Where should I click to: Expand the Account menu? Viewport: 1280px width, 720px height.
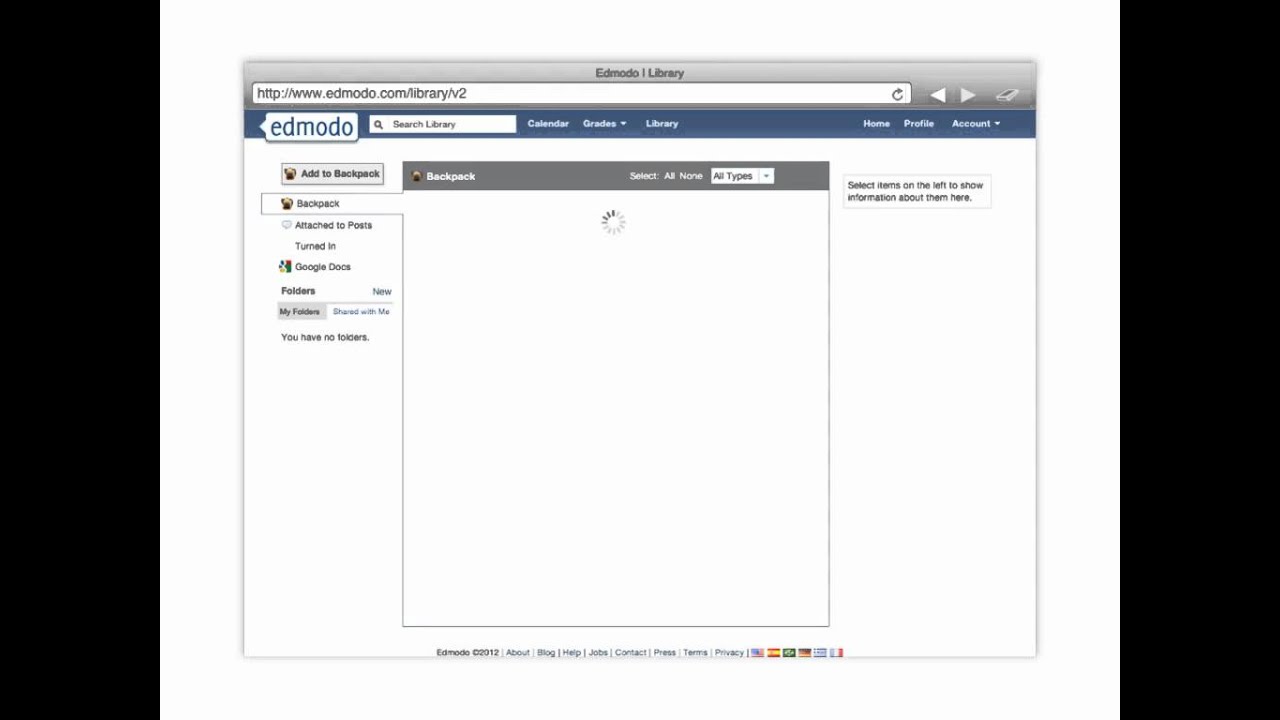coord(975,124)
